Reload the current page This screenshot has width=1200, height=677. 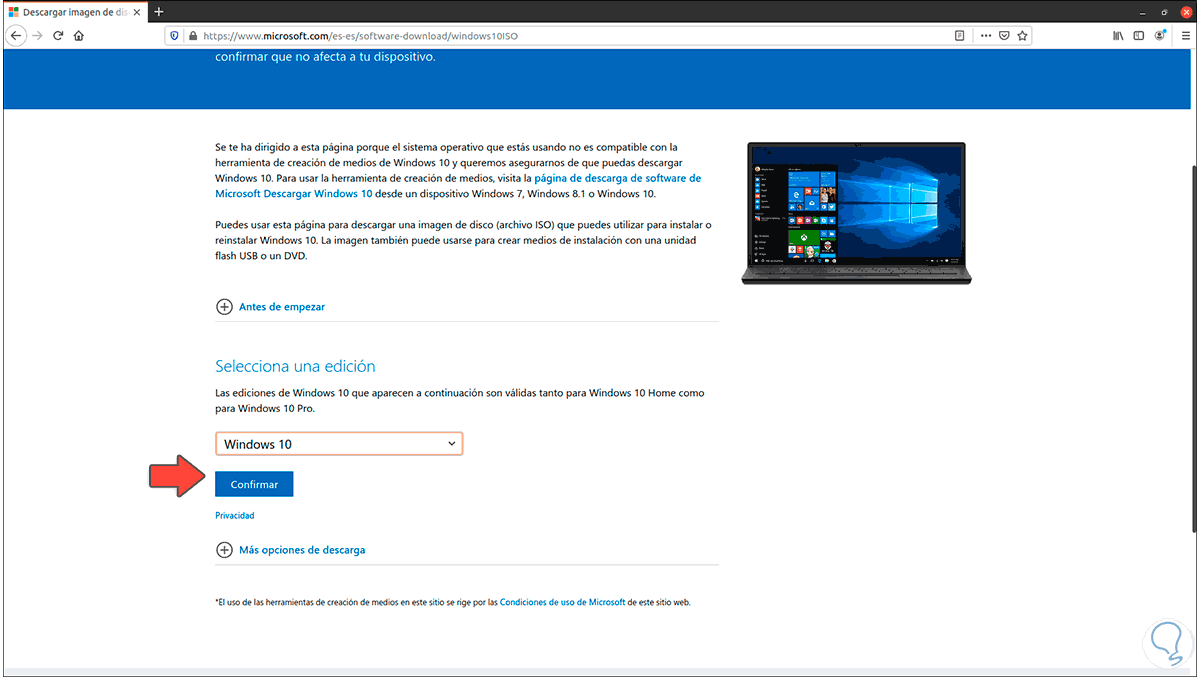click(x=58, y=35)
